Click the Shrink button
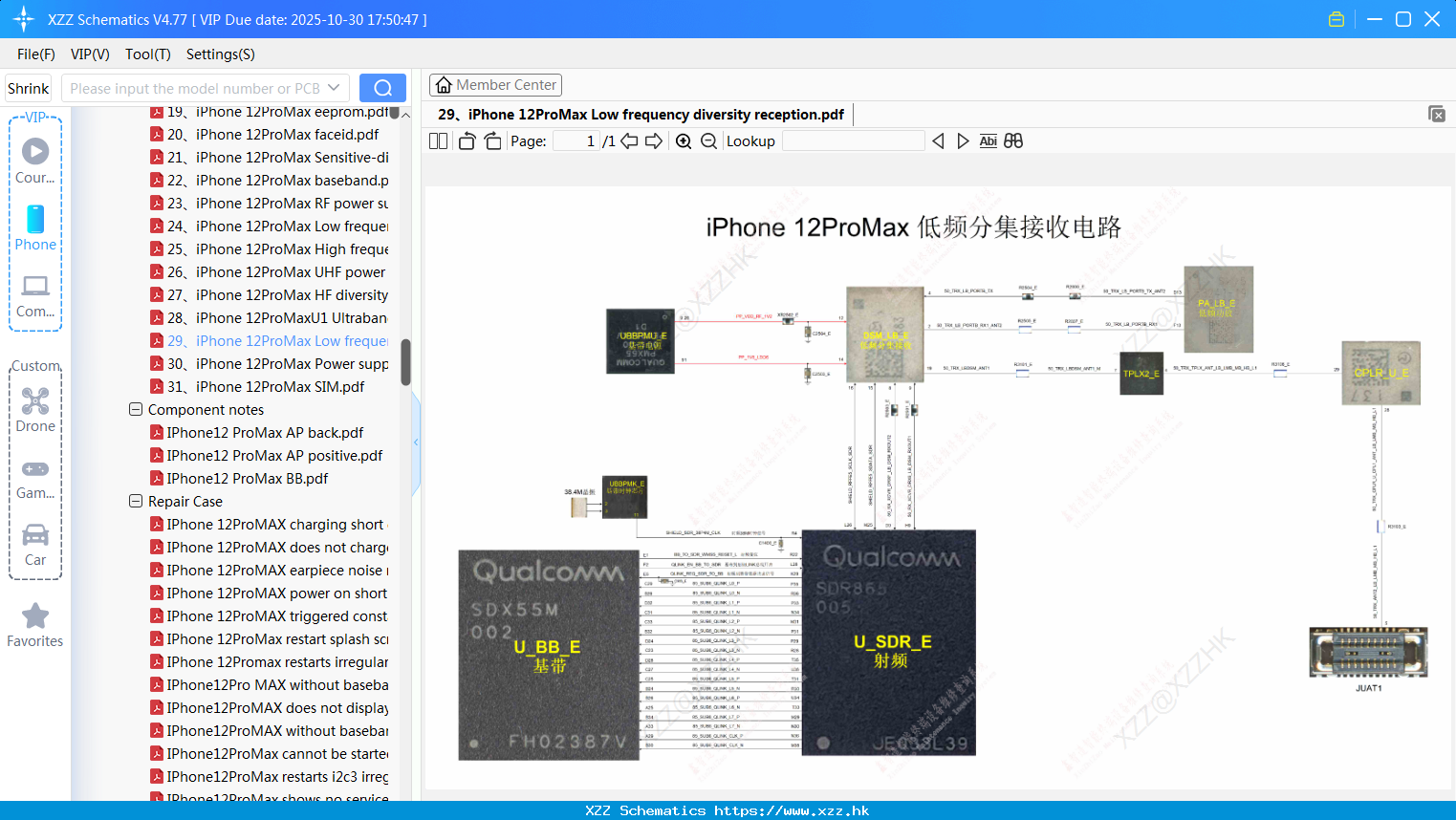The width and height of the screenshot is (1456, 820). pyautogui.click(x=29, y=88)
